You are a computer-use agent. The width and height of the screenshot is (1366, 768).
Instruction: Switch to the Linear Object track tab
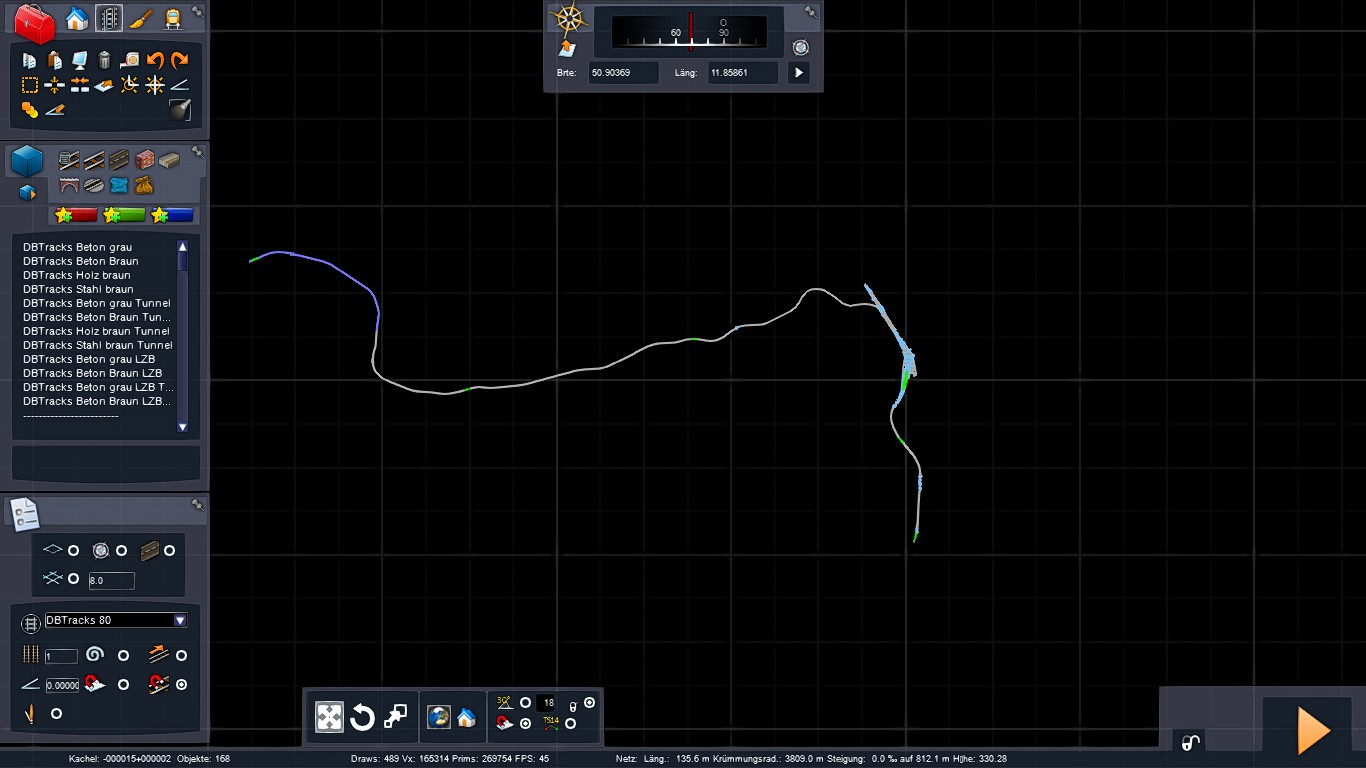click(x=109, y=18)
